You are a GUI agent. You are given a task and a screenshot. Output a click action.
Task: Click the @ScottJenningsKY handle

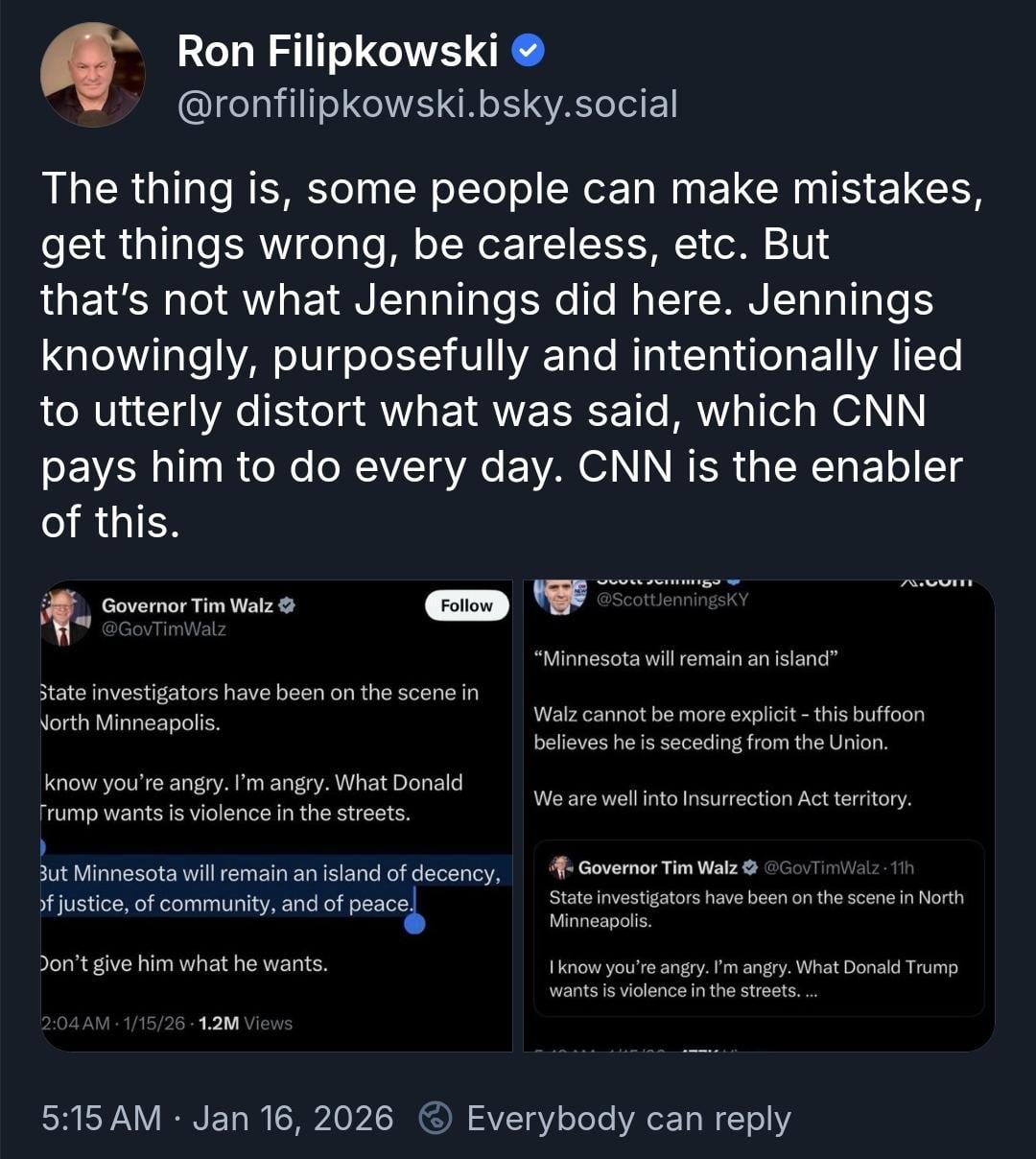tap(671, 600)
